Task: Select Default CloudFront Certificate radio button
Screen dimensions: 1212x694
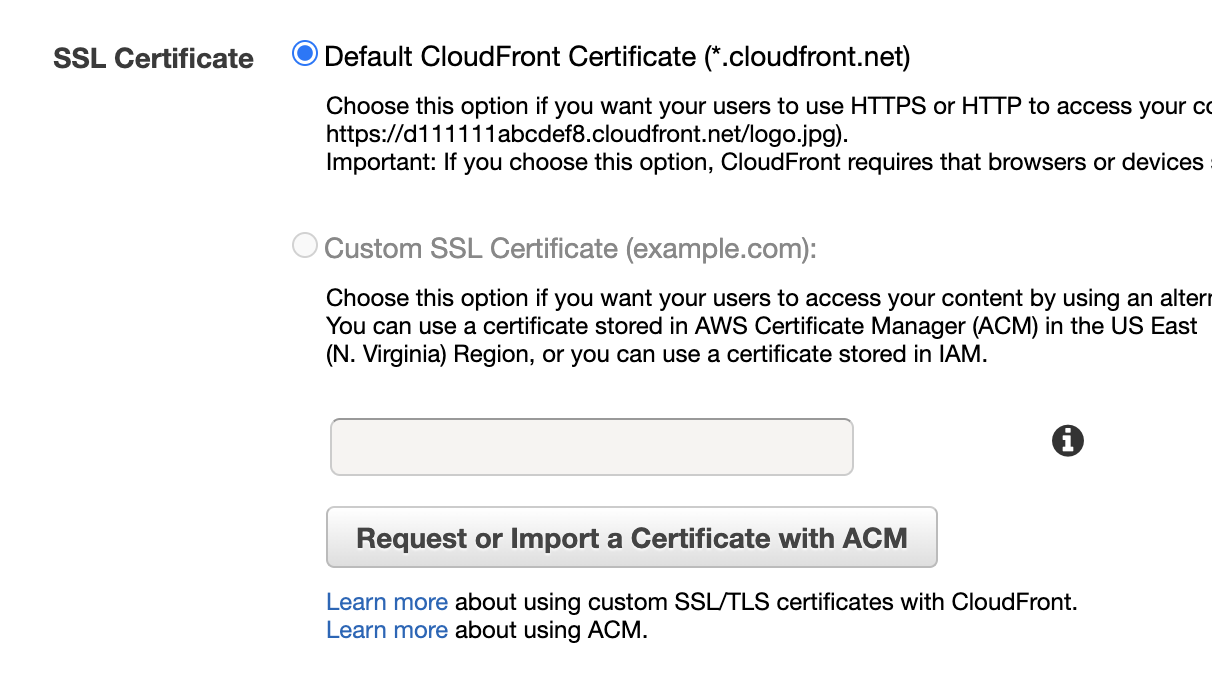Action: click(304, 54)
